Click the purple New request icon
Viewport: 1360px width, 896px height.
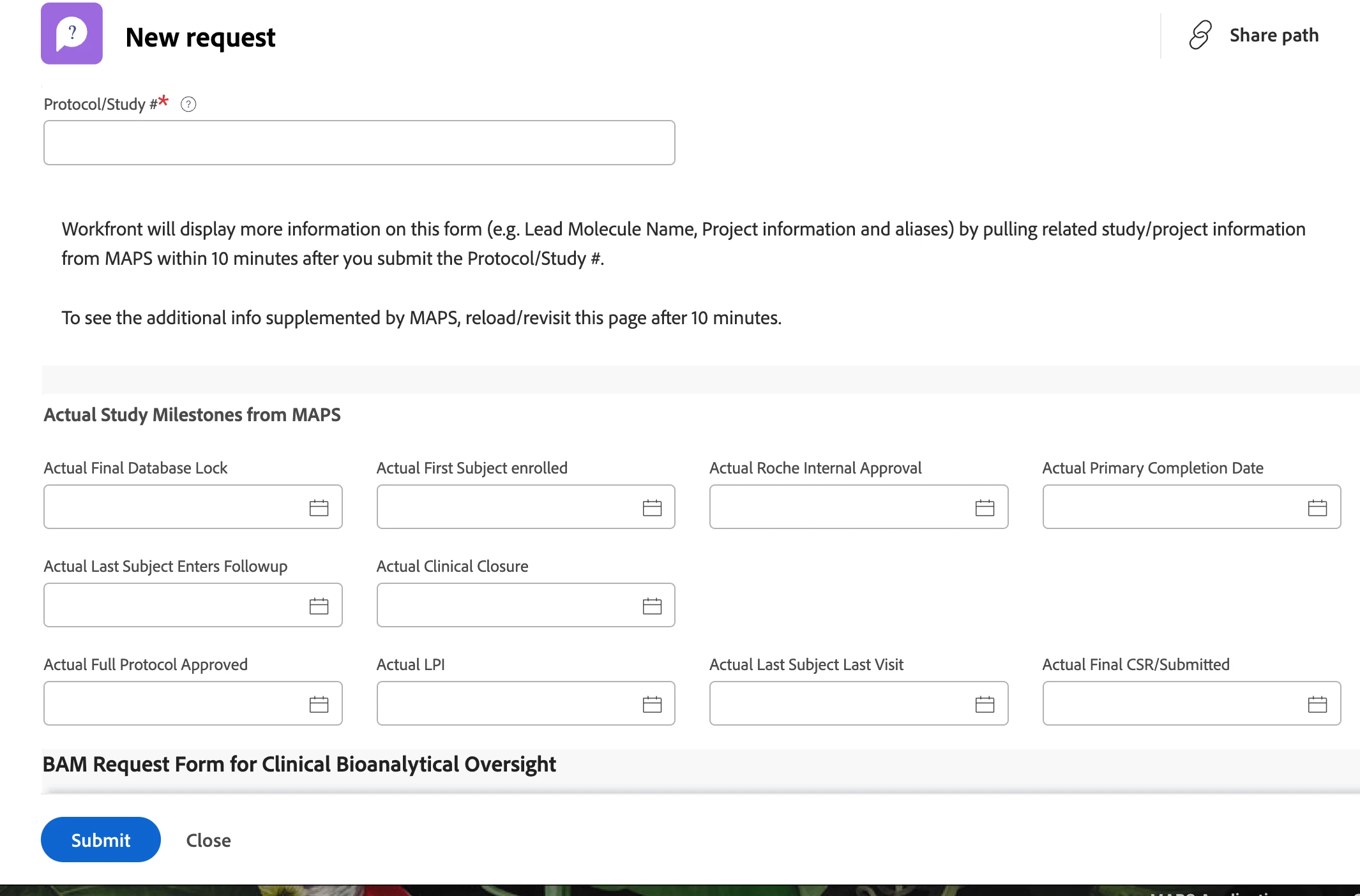[x=72, y=33]
